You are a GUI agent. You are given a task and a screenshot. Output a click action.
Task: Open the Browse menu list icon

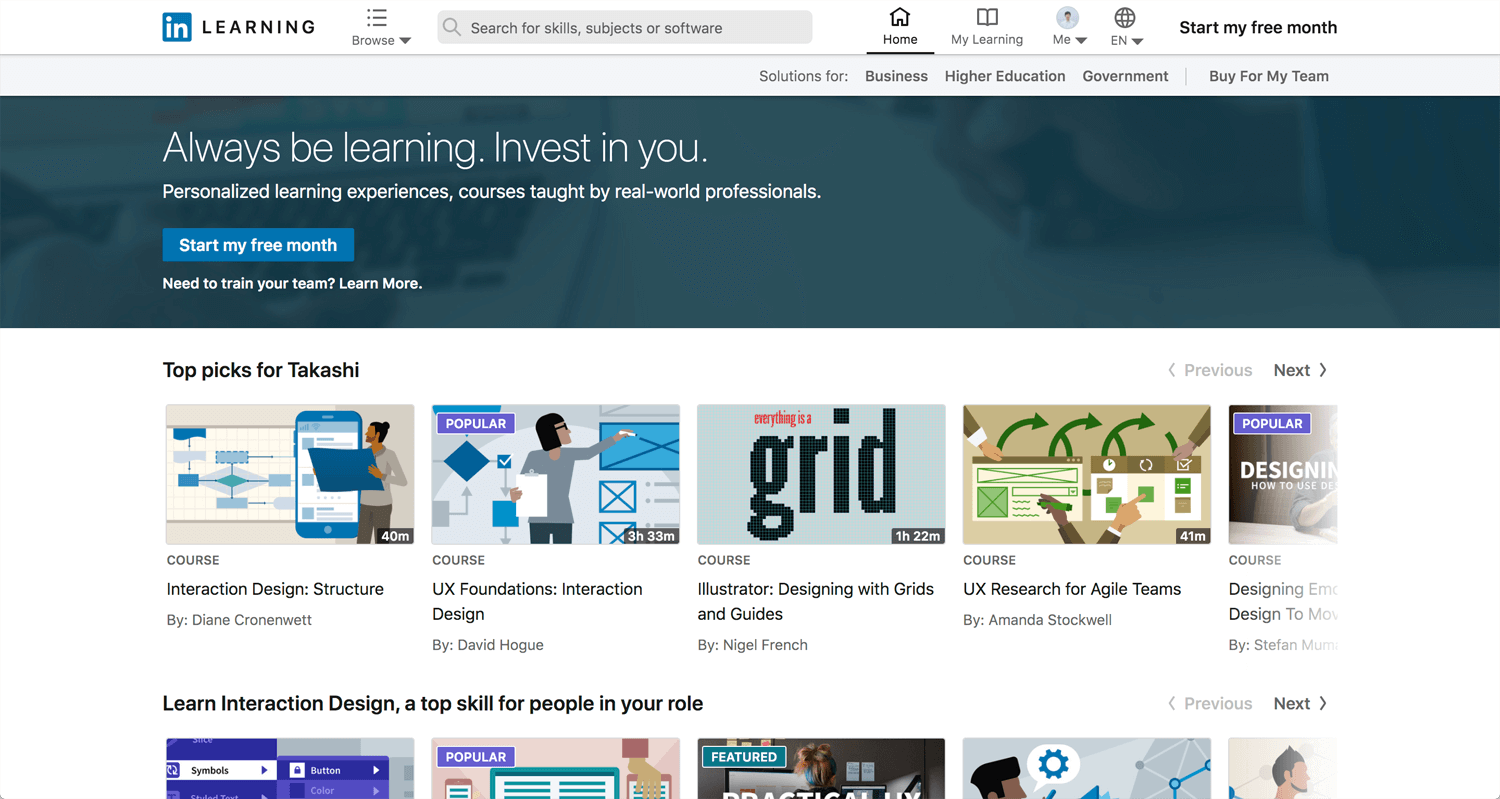coord(377,18)
